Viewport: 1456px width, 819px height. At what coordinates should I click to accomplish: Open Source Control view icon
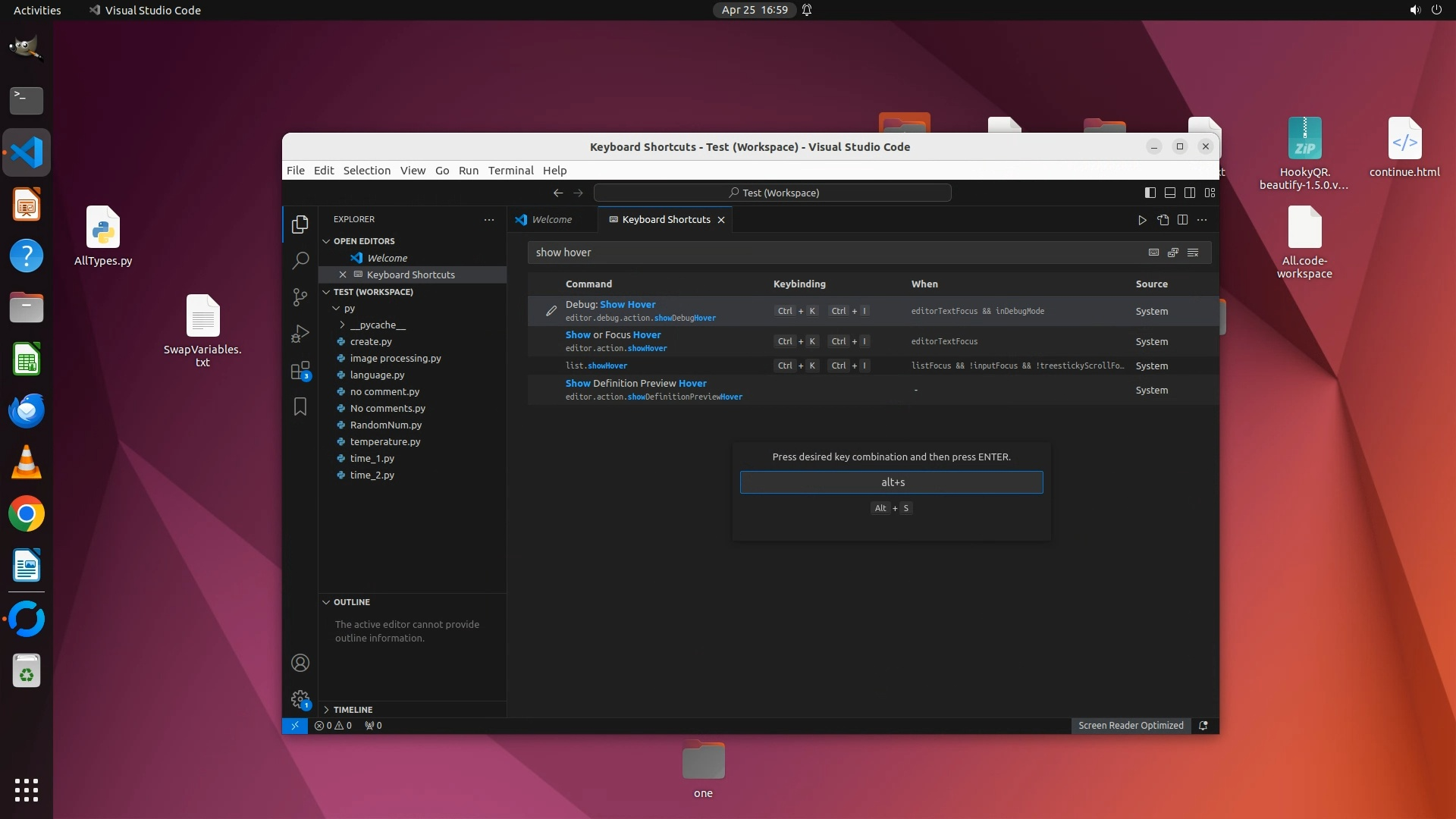pos(300,297)
